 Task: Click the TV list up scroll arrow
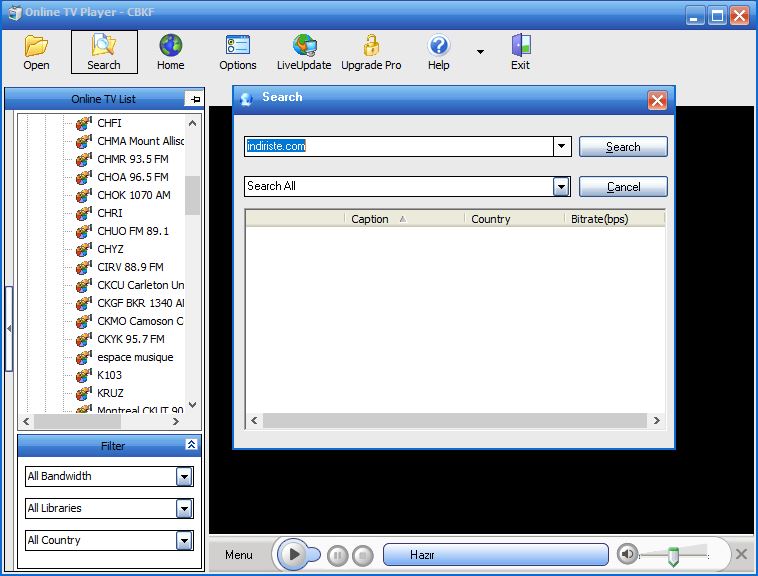(x=192, y=123)
